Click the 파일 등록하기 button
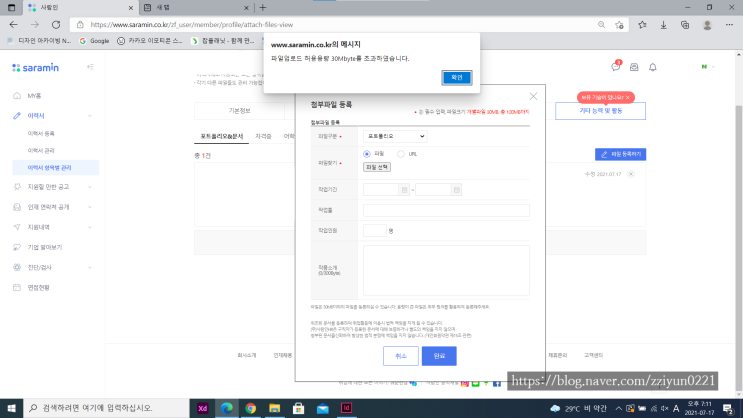This screenshot has height=418, width=743. click(x=620, y=154)
